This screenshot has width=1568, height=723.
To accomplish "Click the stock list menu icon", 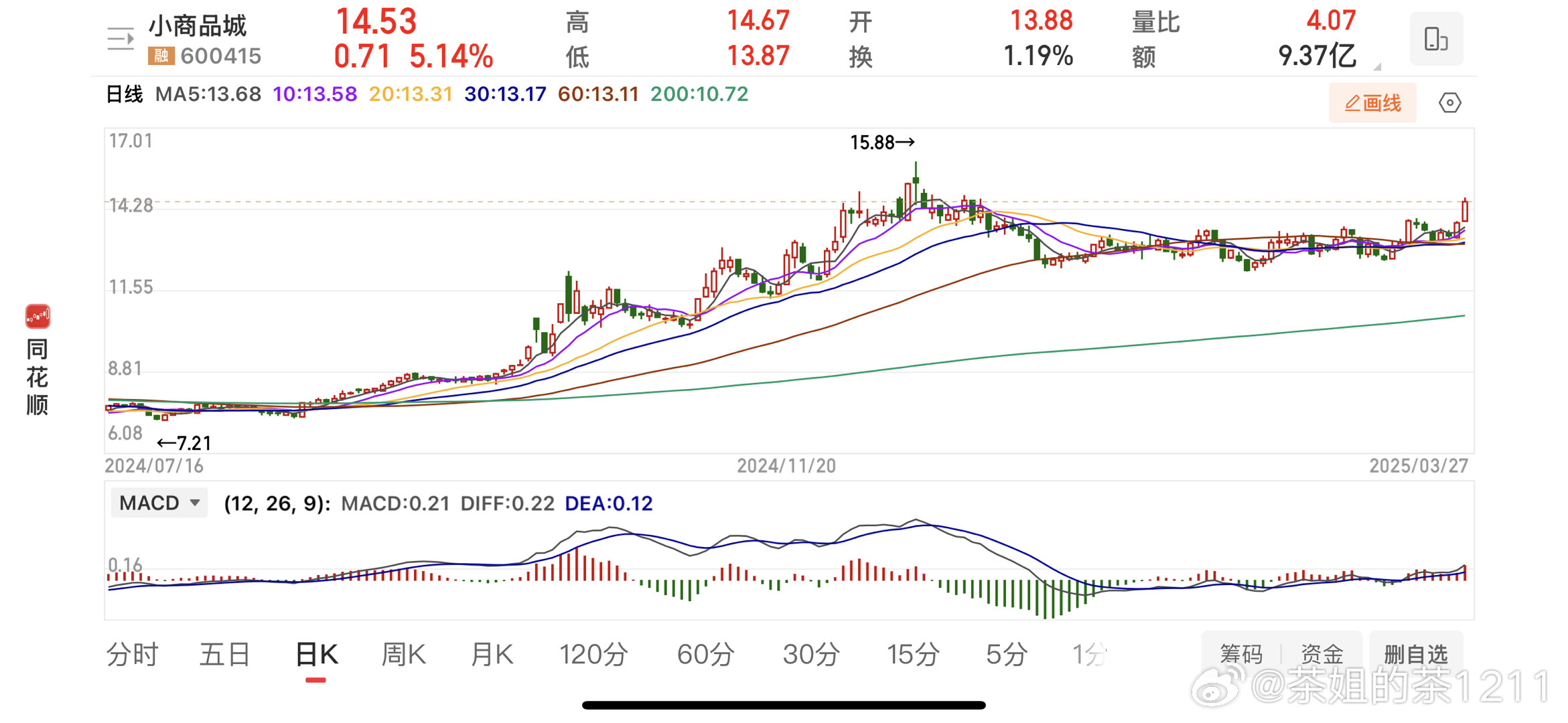I will tap(121, 39).
